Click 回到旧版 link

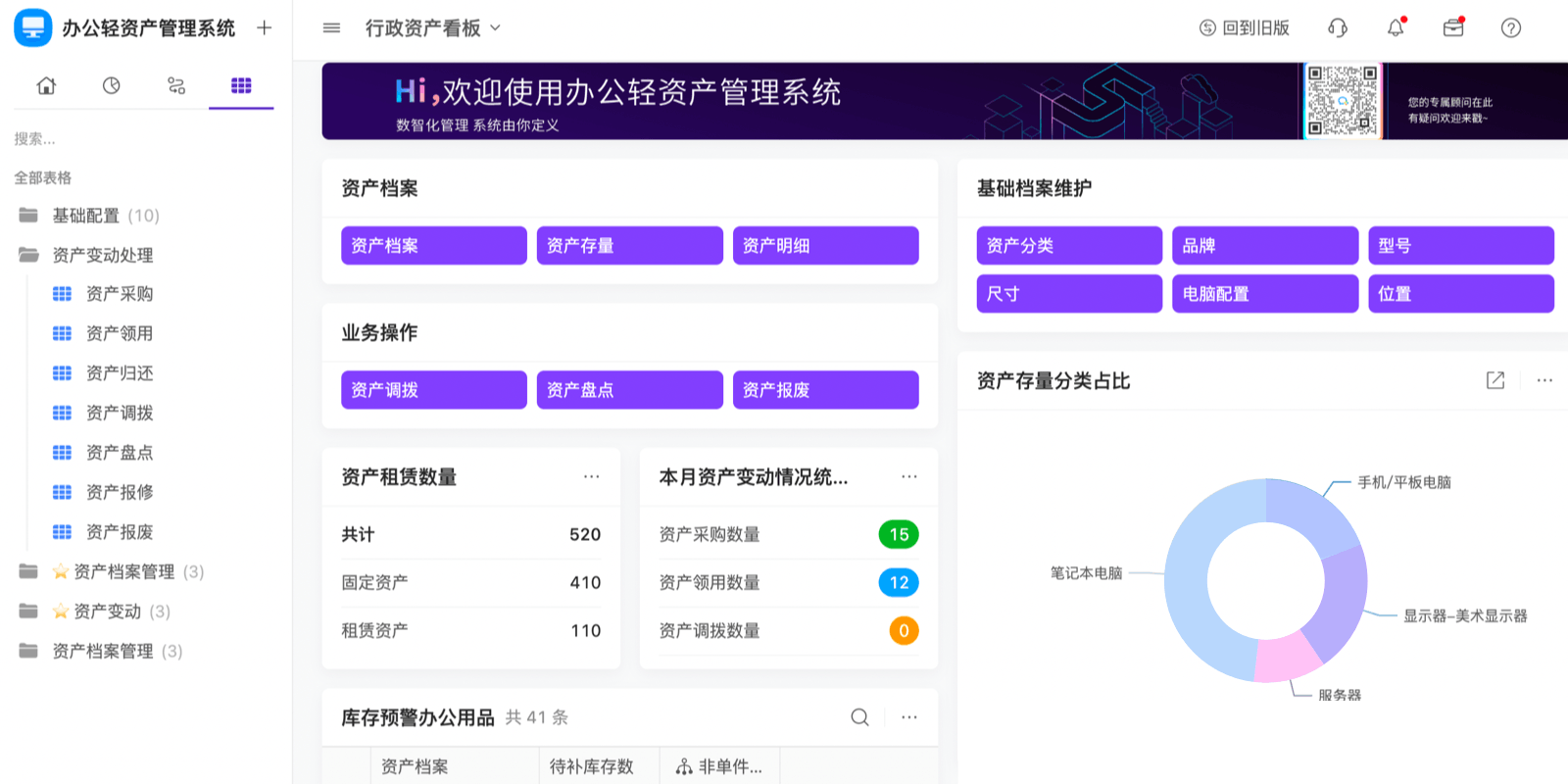pos(1244,28)
